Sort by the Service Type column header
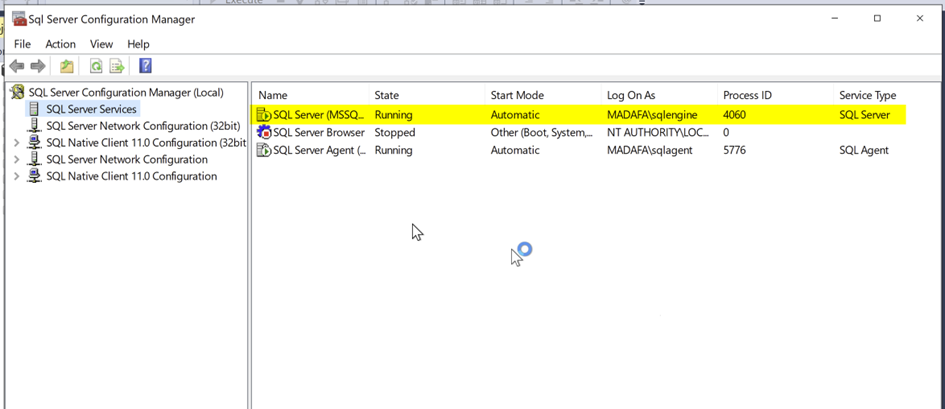Viewport: 945px width, 409px height. point(868,95)
